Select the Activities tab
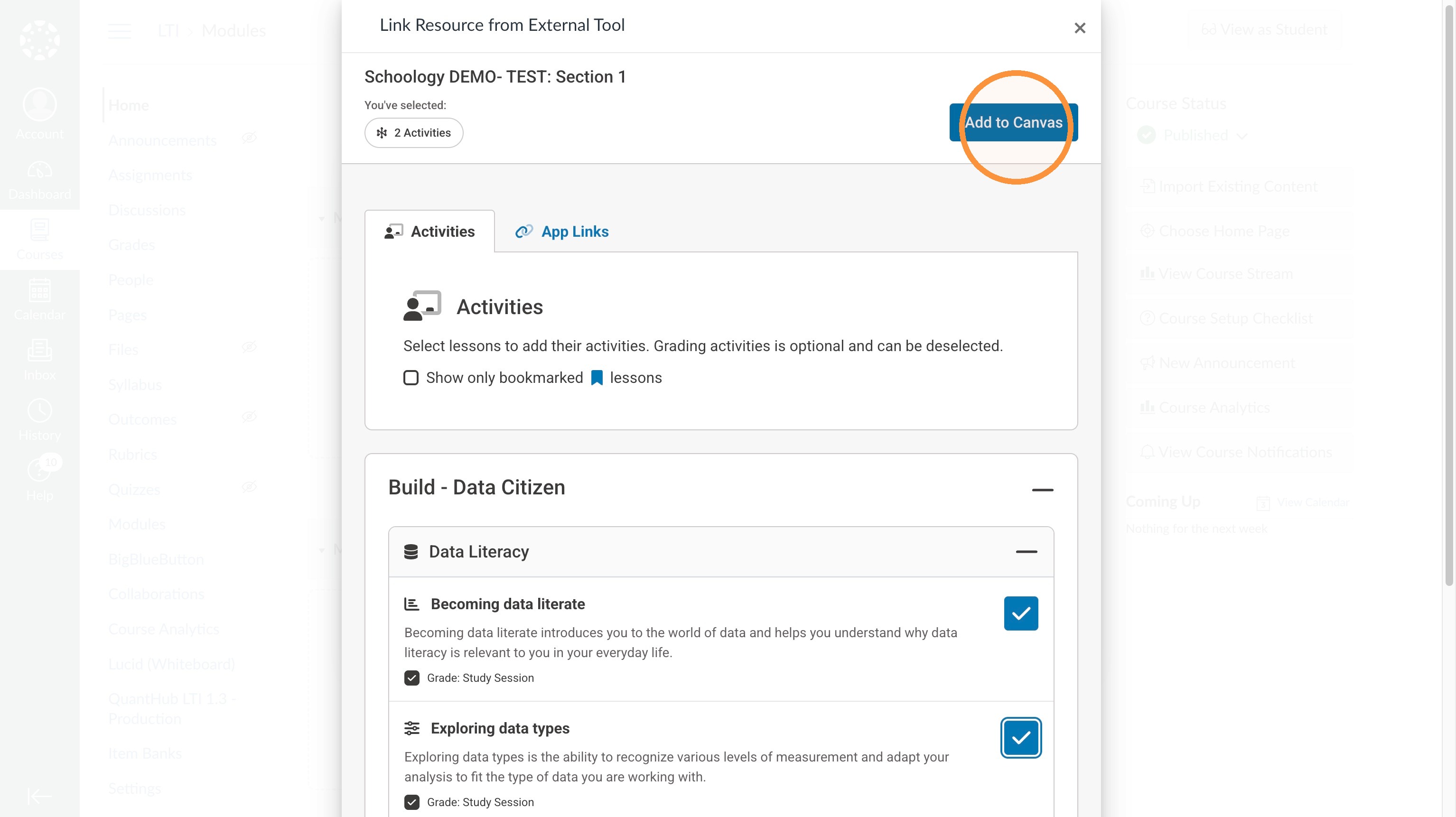This screenshot has height=817, width=1456. [429, 232]
